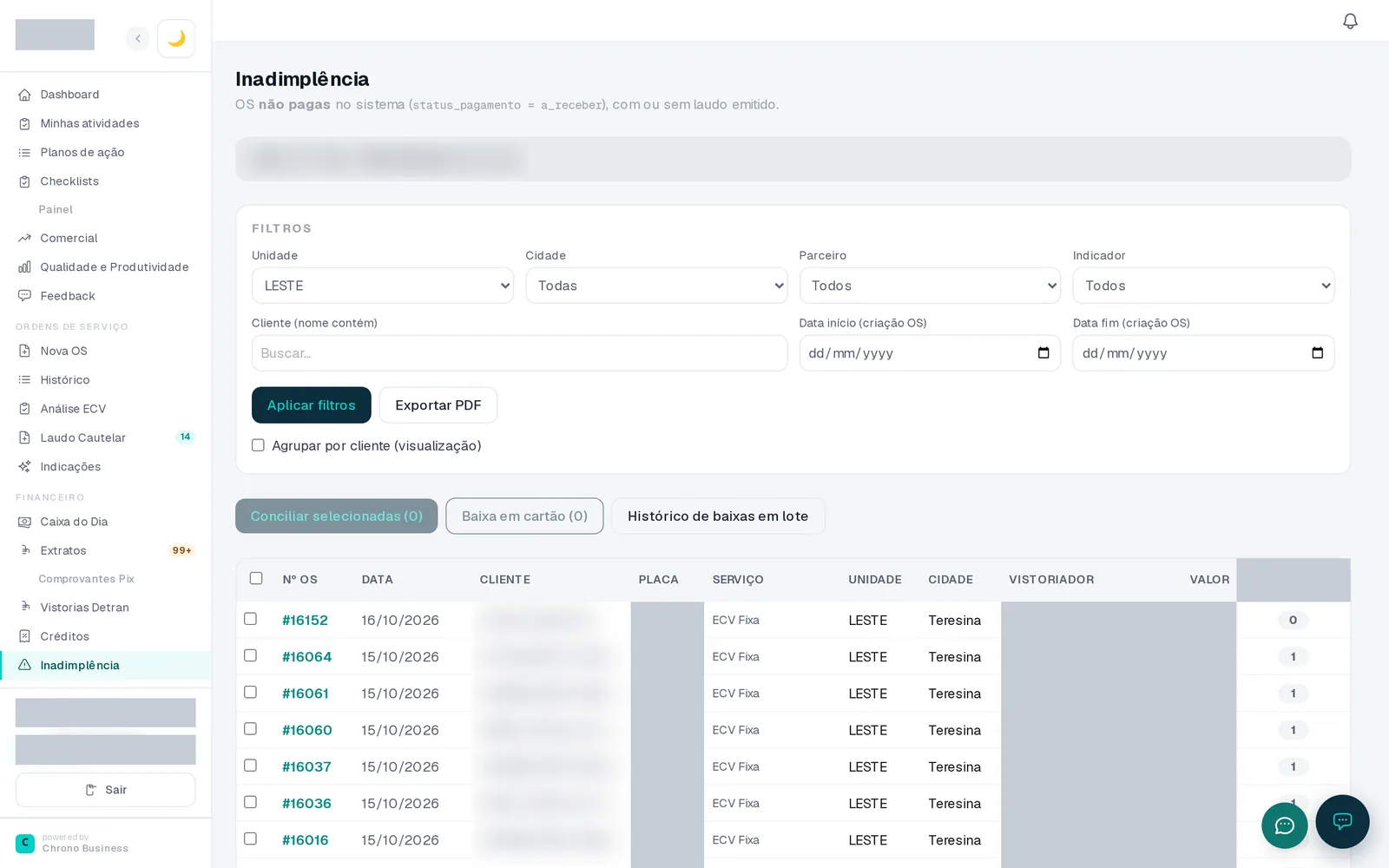This screenshot has width=1389, height=868.
Task: Open notifications bell icon
Action: point(1350,21)
